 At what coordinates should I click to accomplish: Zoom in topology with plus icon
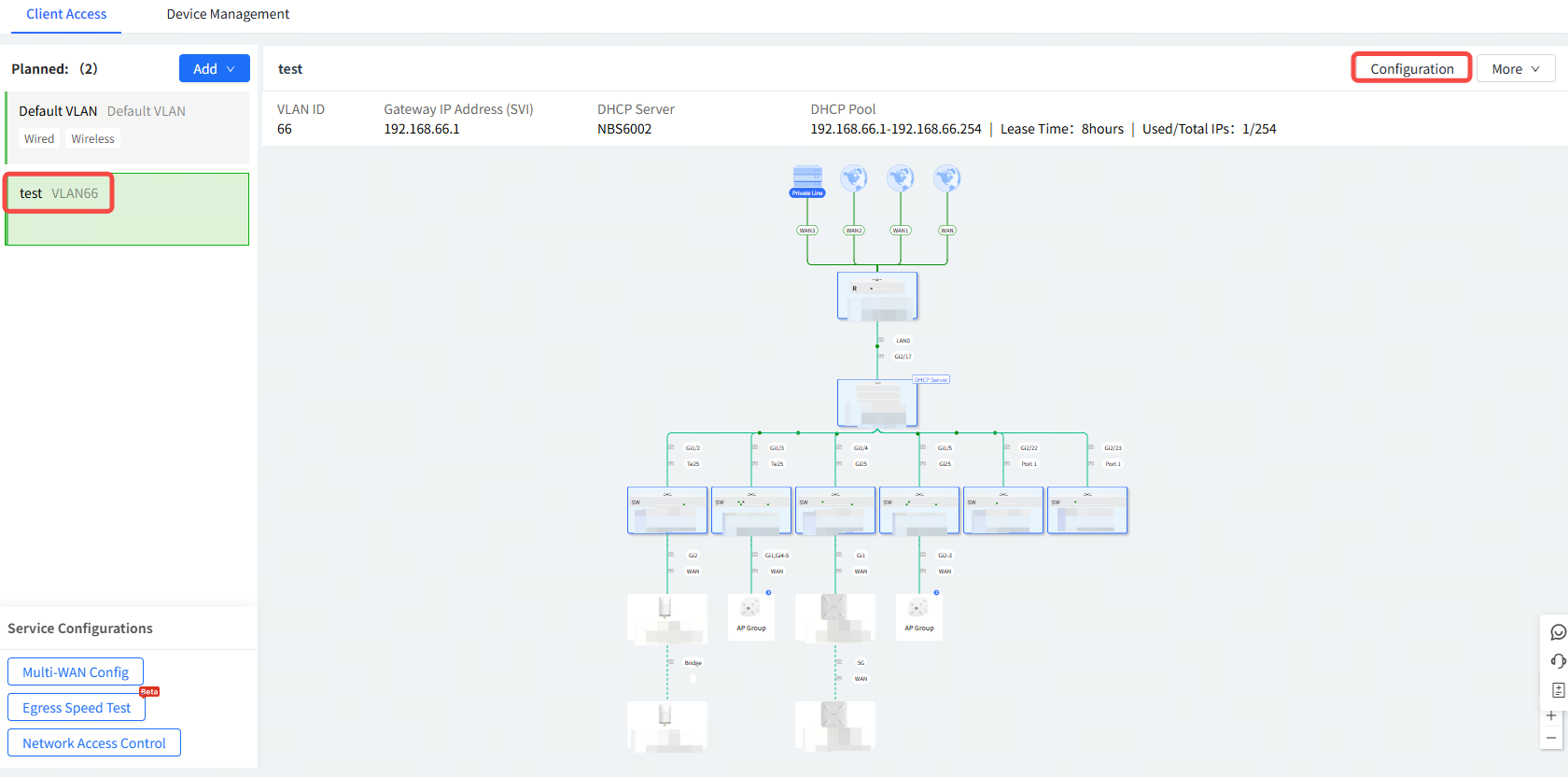[x=1551, y=715]
